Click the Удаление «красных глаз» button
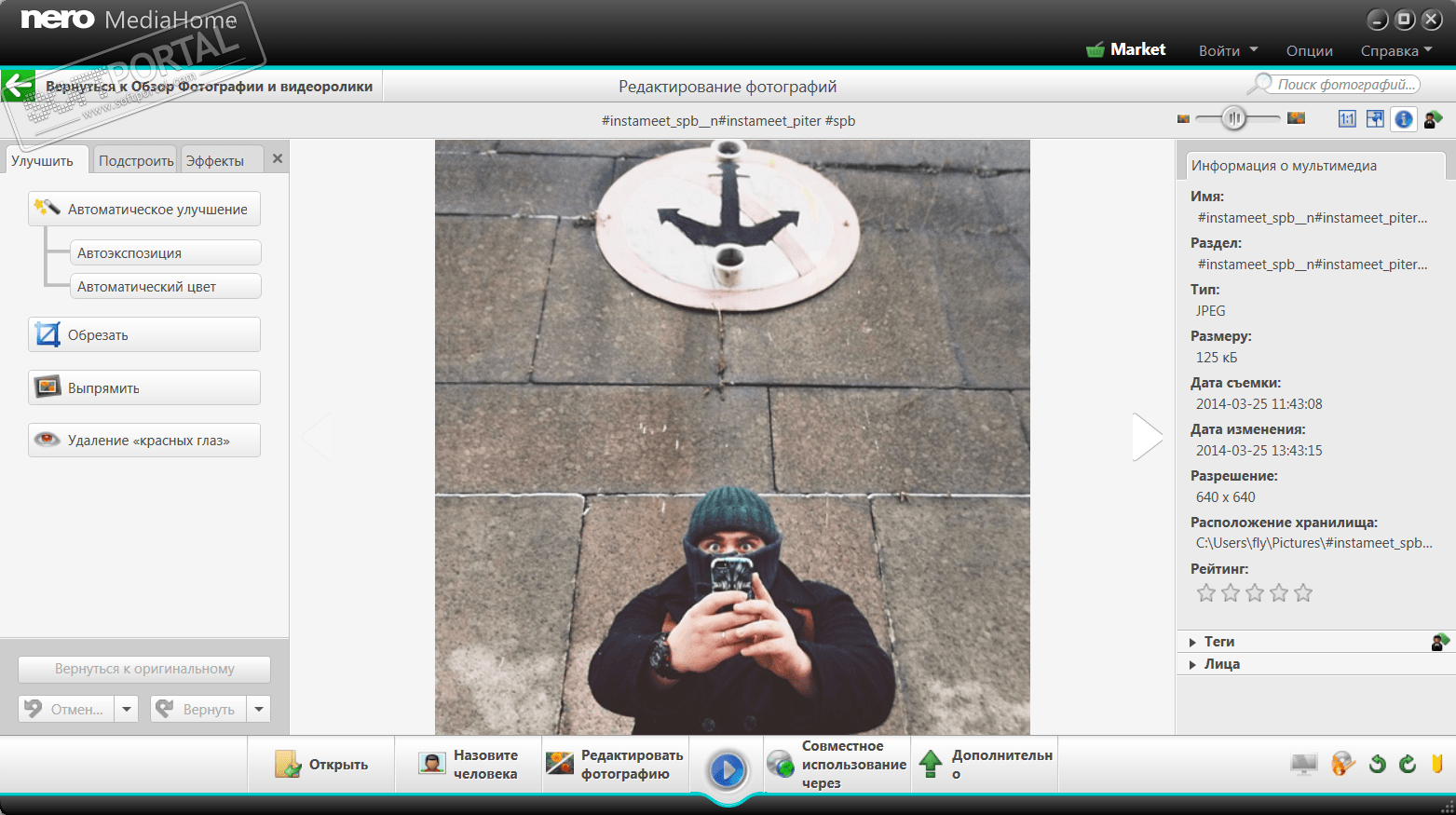Viewport: 1456px width, 815px height. (144, 440)
